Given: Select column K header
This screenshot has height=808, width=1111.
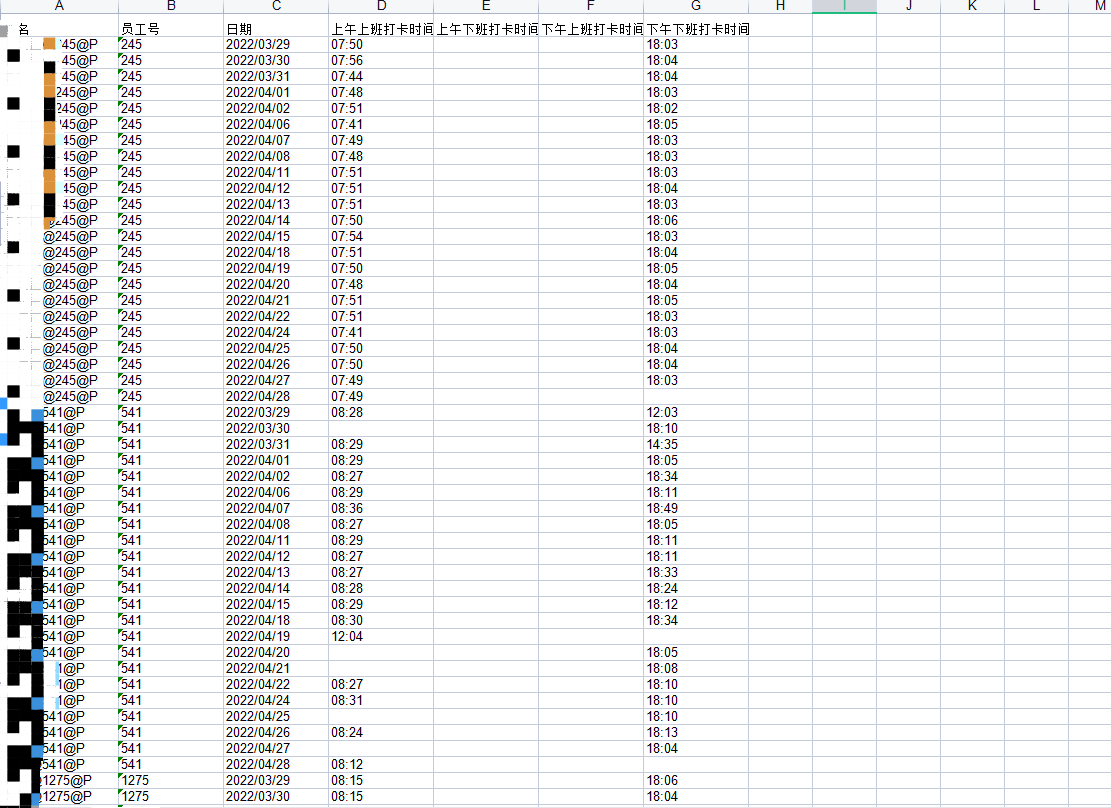Looking at the screenshot, I should [x=972, y=6].
